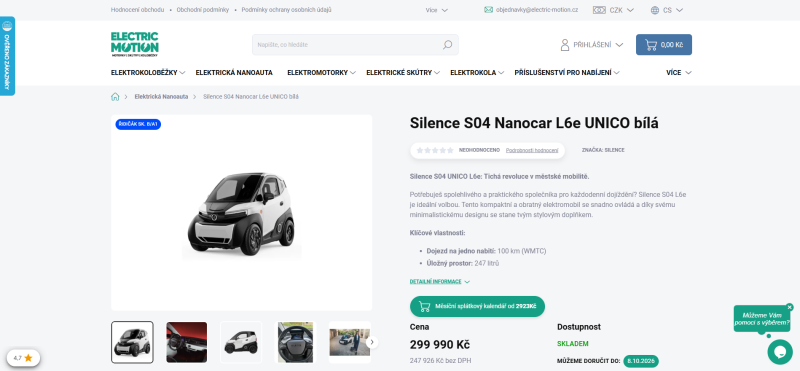The height and width of the screenshot is (371, 800).
Task: Click the currency banknote icon
Action: [x=599, y=10]
